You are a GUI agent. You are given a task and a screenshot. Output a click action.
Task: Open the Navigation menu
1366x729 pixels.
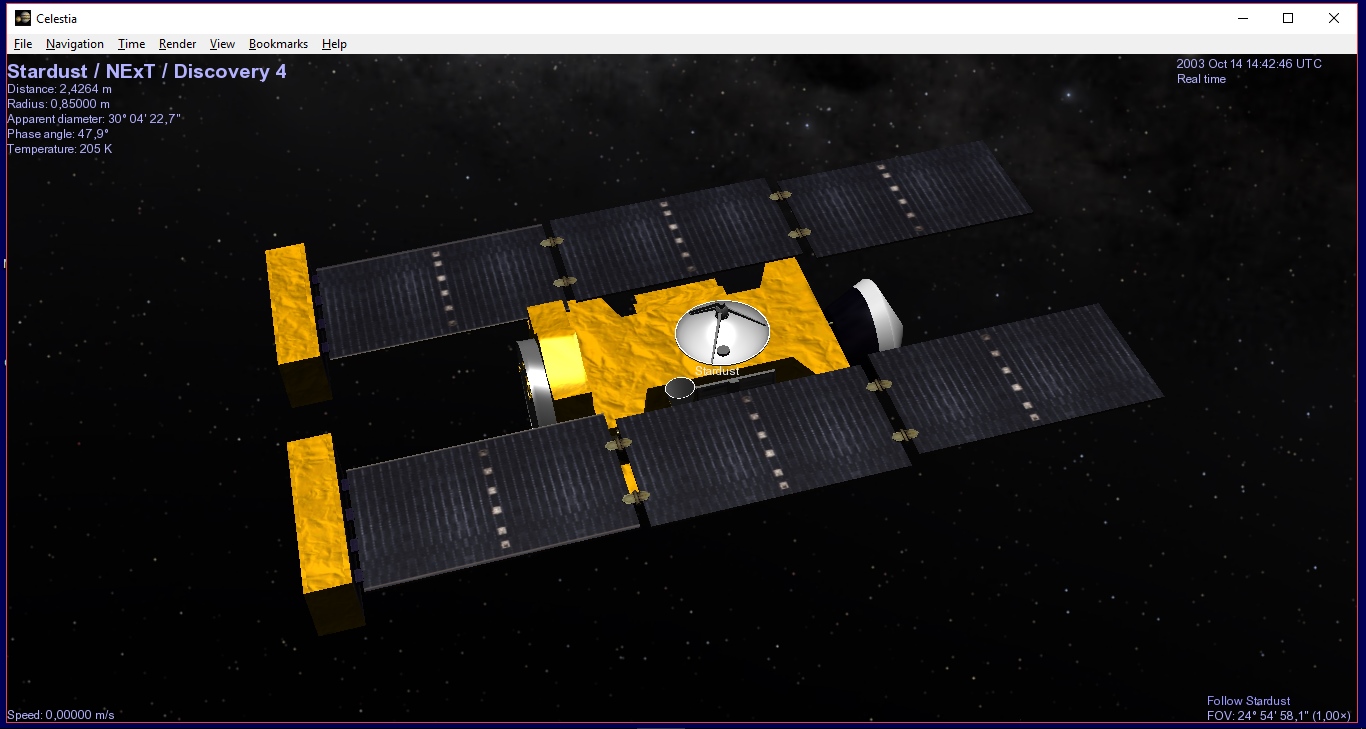(x=75, y=44)
